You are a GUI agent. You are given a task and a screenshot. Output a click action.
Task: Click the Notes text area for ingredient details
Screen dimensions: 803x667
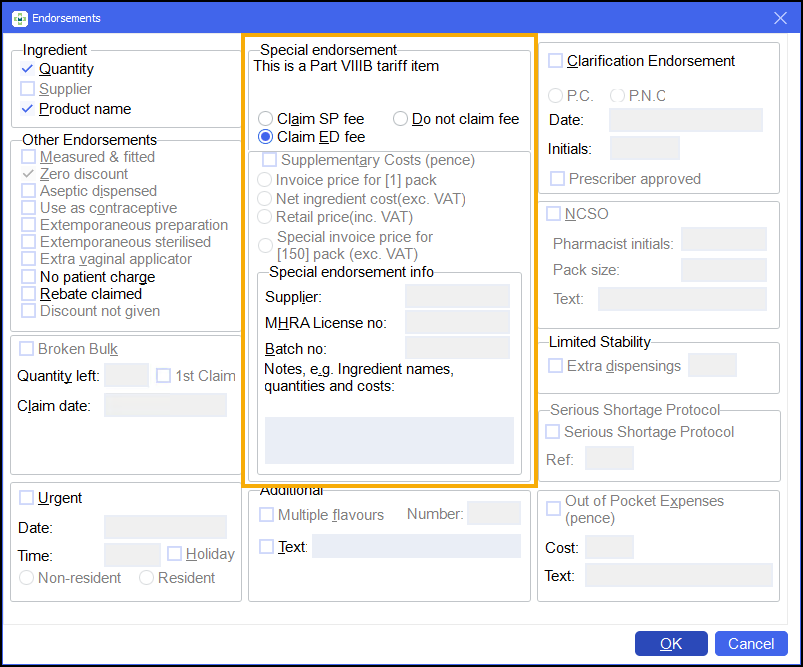click(389, 440)
